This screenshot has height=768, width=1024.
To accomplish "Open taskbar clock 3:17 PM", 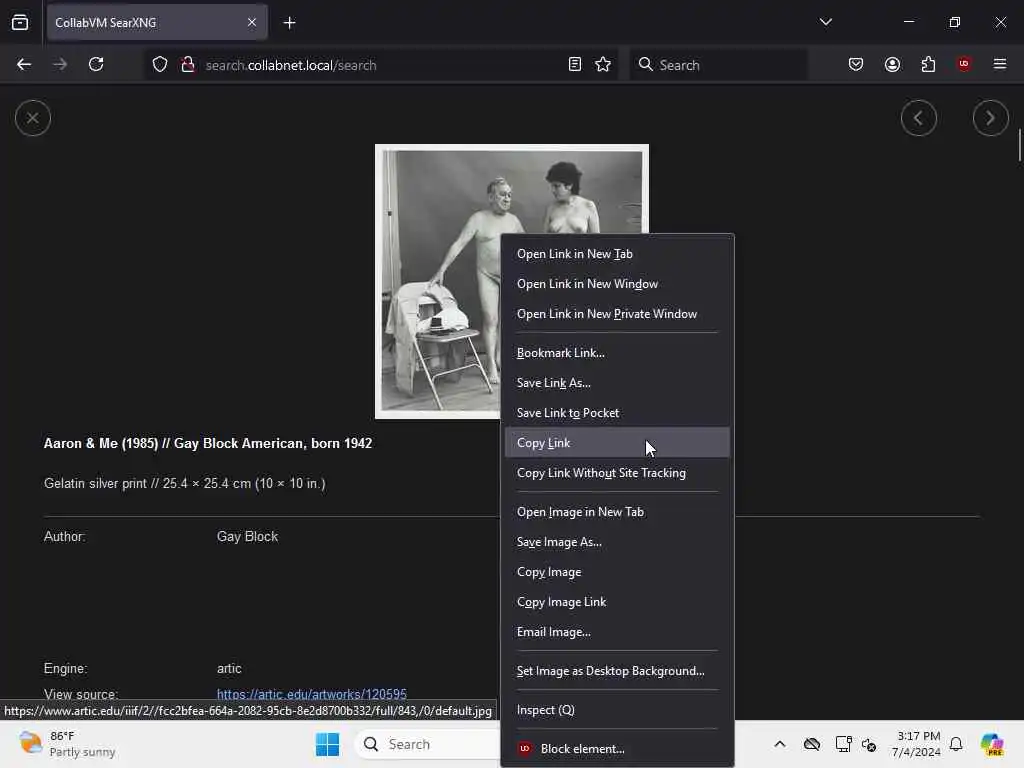I will coord(916,744).
